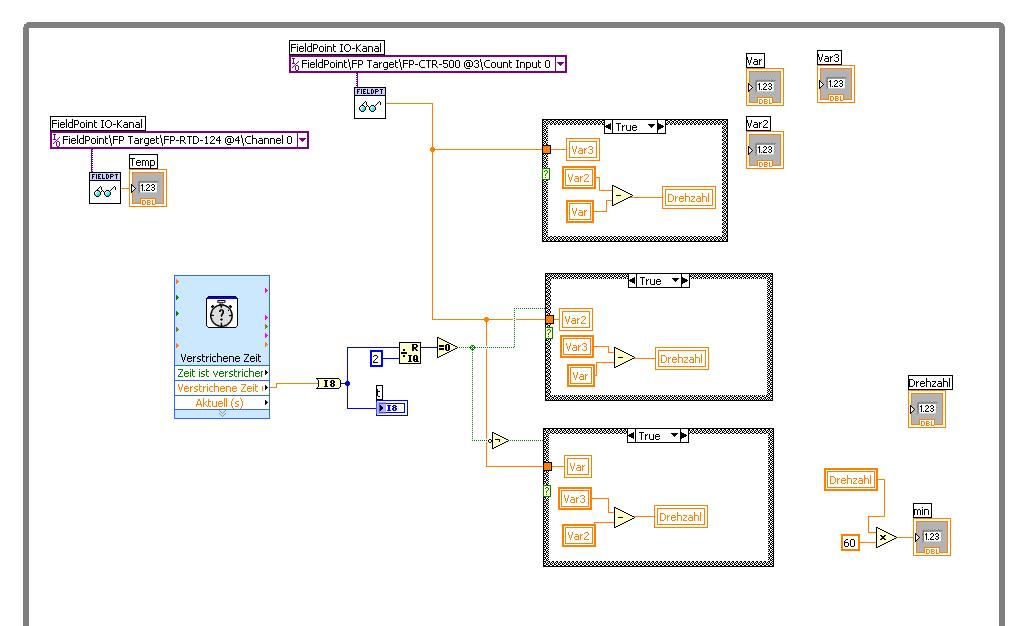
Task: Select the subtract node in the bottom case structure
Action: [624, 518]
